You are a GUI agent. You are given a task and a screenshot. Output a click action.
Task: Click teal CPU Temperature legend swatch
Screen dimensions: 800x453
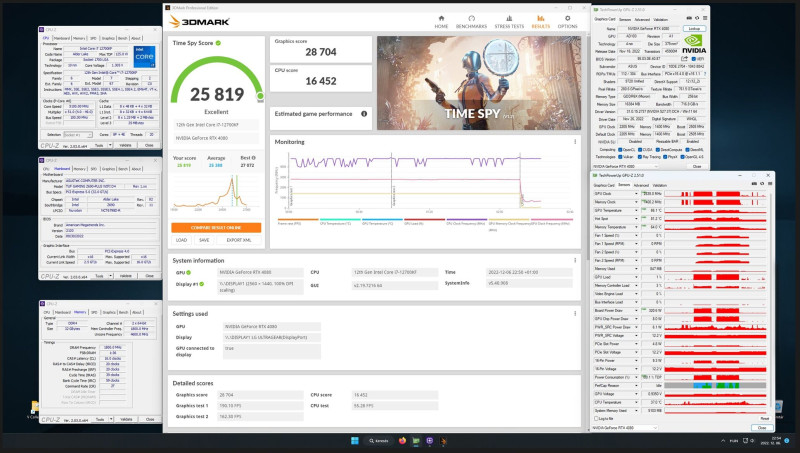click(x=340, y=220)
